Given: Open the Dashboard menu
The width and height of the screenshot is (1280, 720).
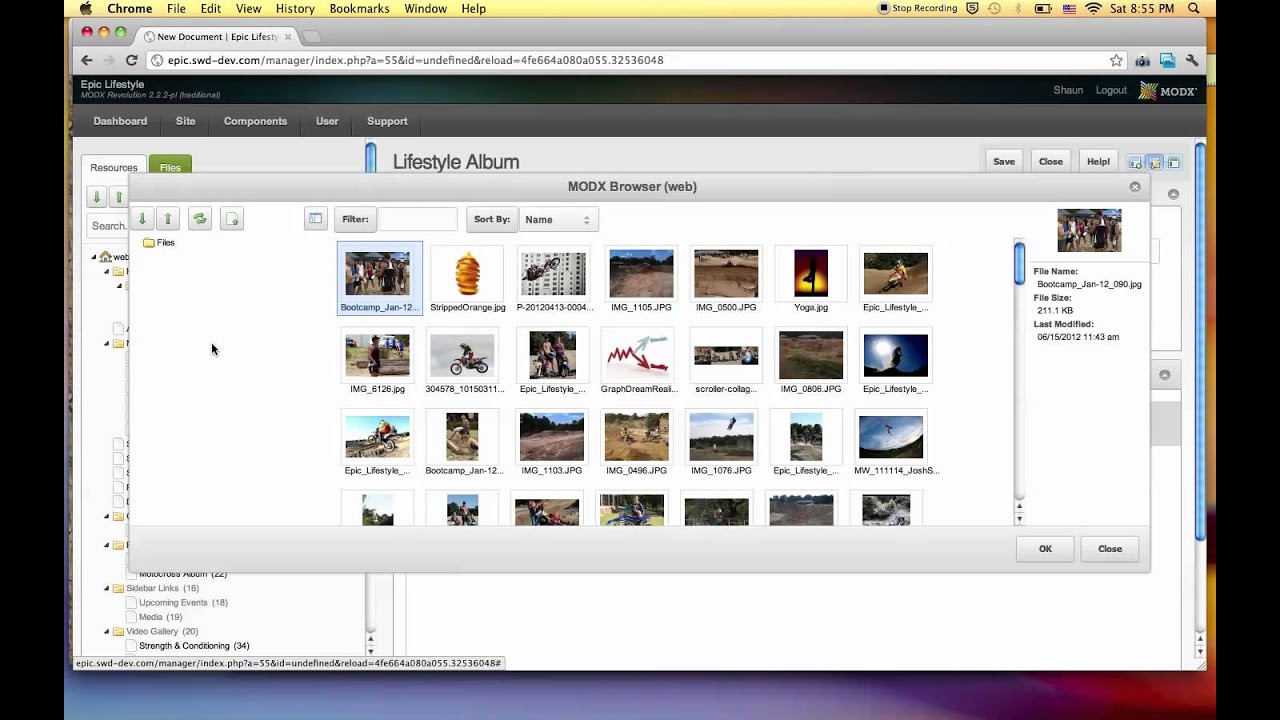Looking at the screenshot, I should [x=120, y=121].
